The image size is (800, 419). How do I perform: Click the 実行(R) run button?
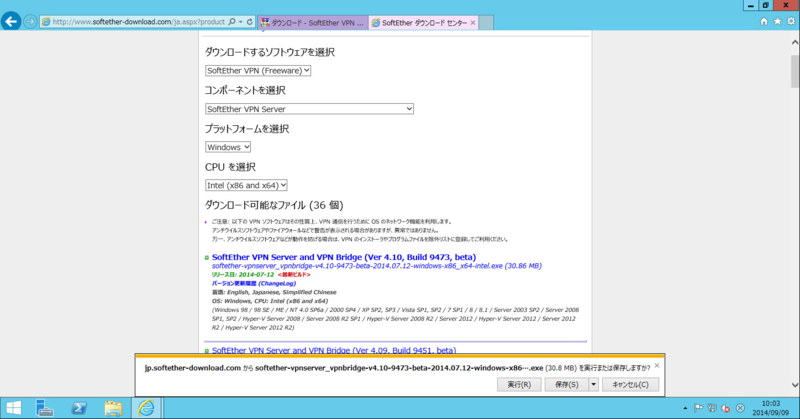519,385
